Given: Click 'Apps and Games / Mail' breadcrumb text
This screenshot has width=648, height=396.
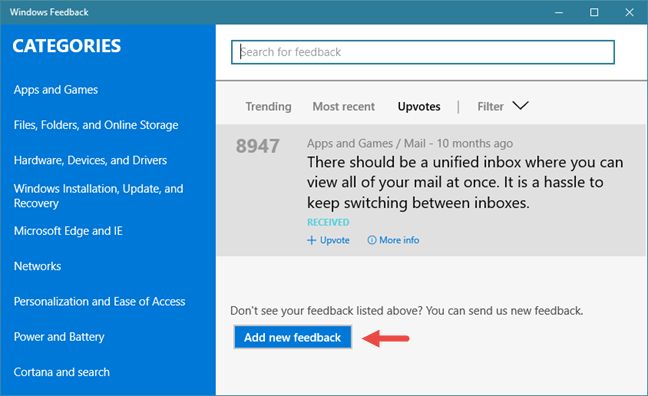Looking at the screenshot, I should point(366,143).
